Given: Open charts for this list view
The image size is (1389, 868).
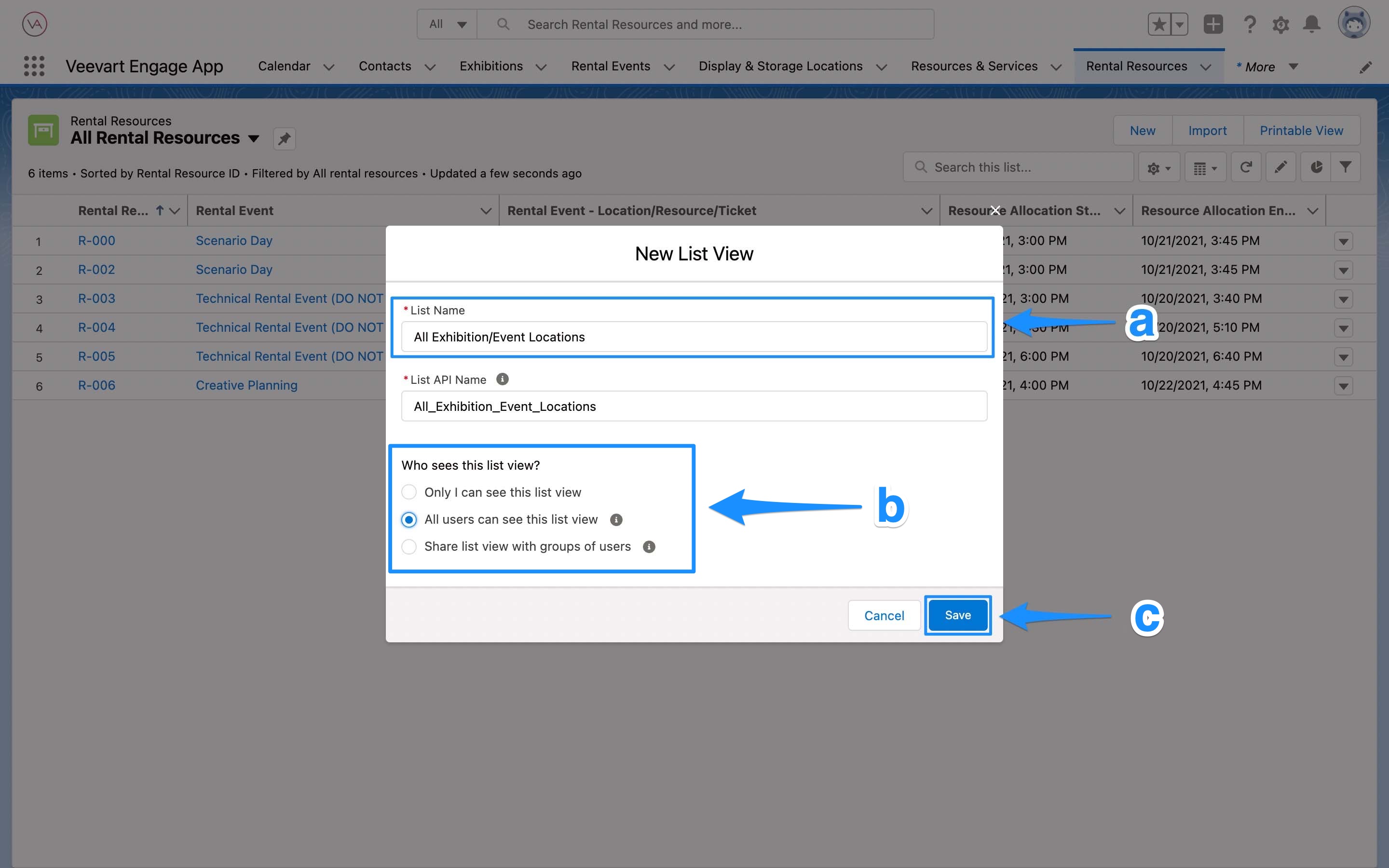Looking at the screenshot, I should [1316, 167].
